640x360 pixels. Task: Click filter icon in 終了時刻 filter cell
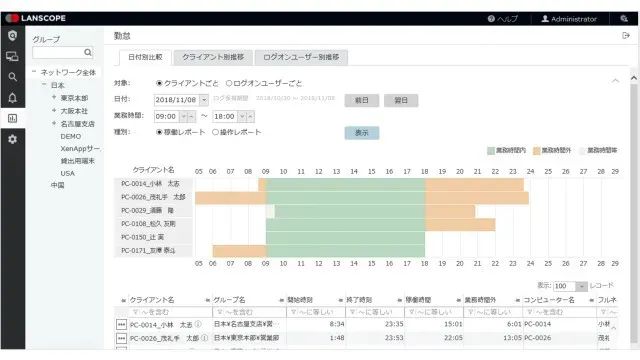pos(353,312)
